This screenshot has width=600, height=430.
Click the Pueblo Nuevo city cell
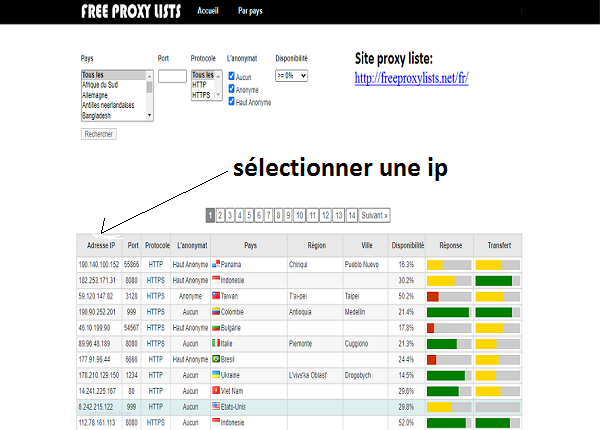pos(362,264)
